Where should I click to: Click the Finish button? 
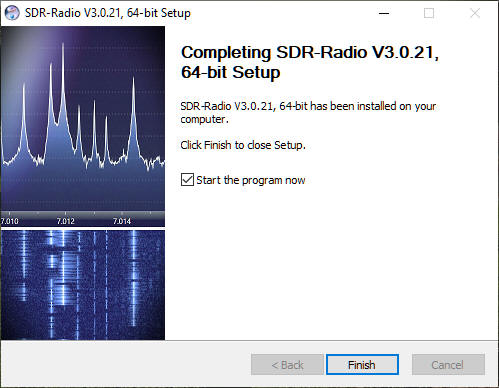pyautogui.click(x=362, y=365)
